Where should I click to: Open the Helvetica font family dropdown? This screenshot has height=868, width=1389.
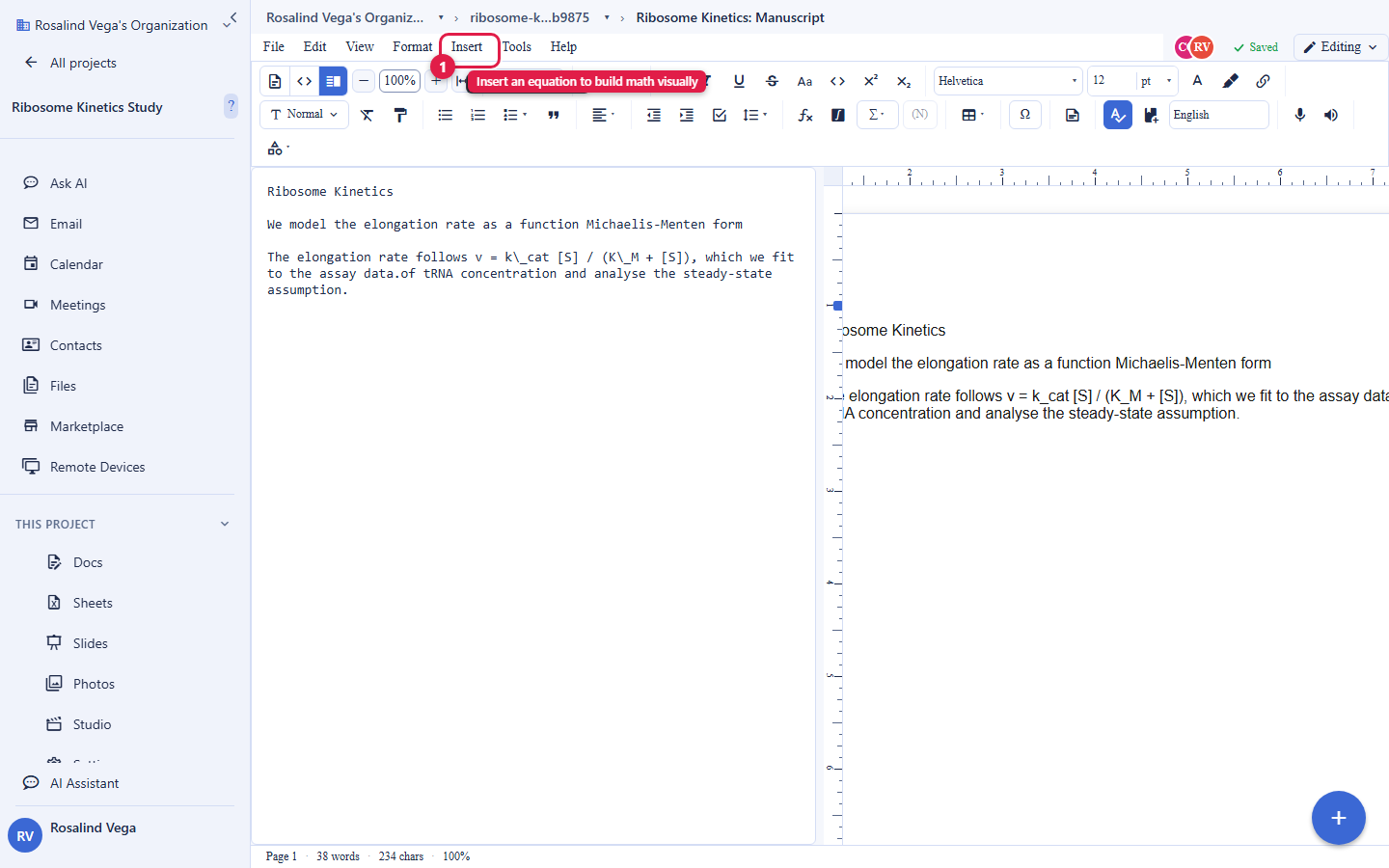(1008, 81)
